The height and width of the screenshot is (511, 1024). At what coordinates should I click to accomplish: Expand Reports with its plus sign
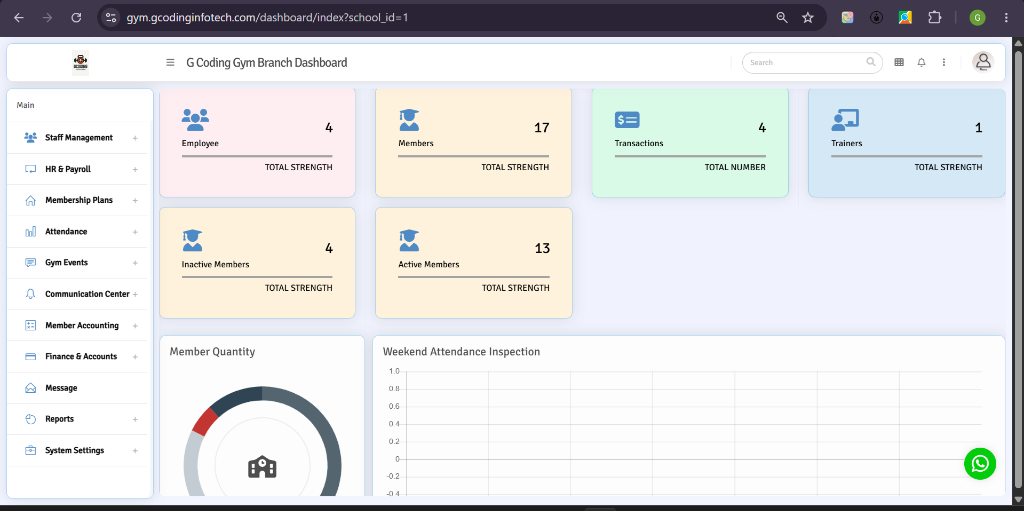coord(135,419)
